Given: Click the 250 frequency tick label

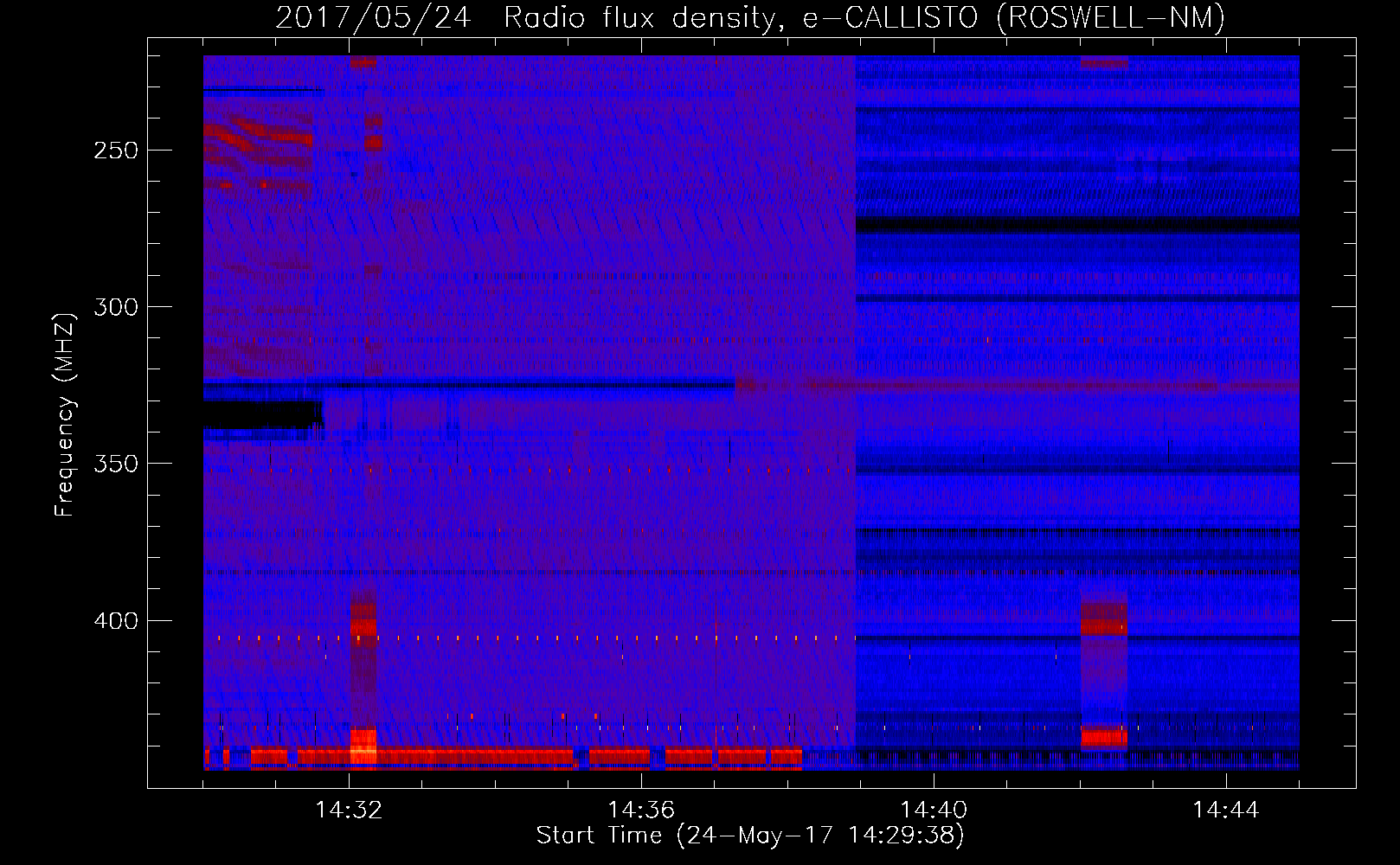Looking at the screenshot, I should click(116, 151).
